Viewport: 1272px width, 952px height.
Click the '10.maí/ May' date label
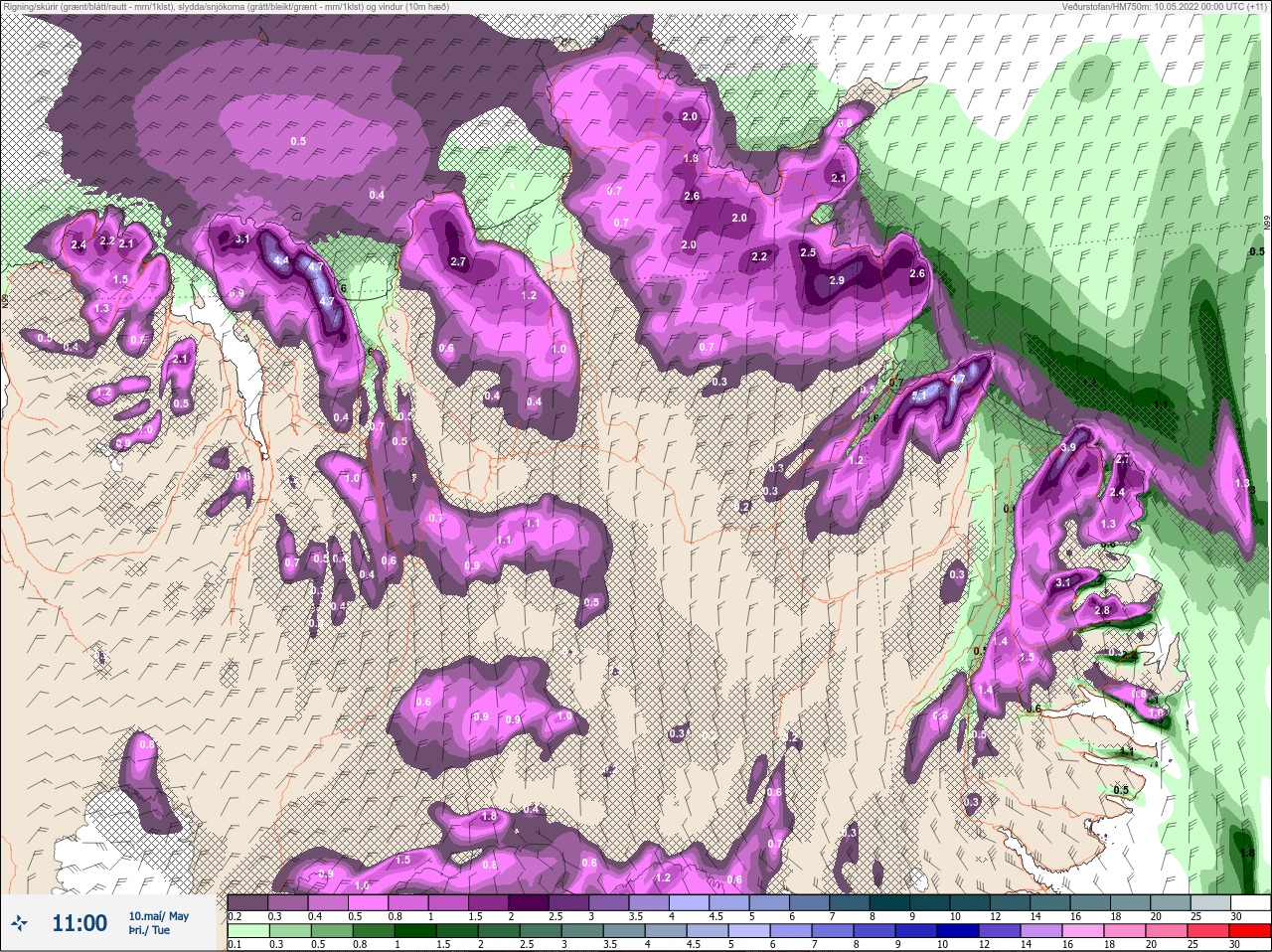159,916
